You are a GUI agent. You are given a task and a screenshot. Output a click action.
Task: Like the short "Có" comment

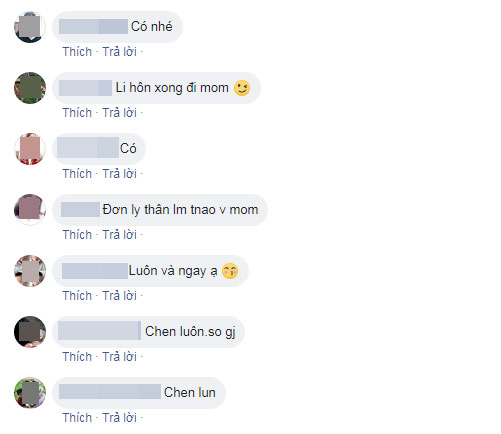77,174
